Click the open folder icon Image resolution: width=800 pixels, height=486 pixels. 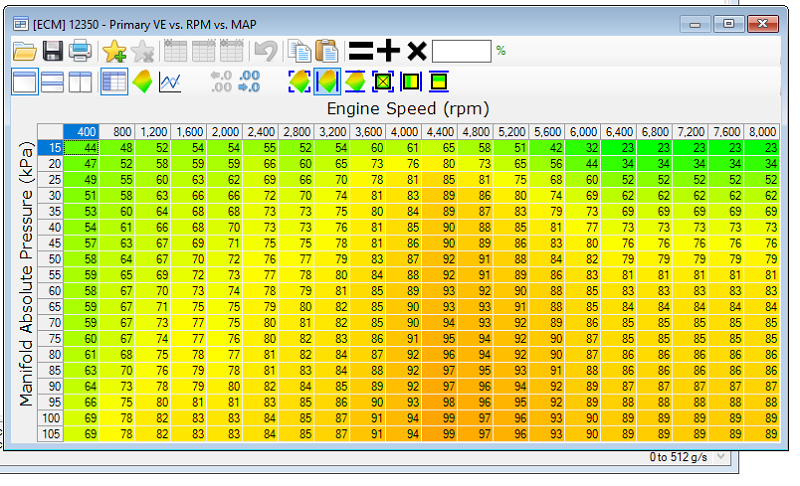coord(24,52)
